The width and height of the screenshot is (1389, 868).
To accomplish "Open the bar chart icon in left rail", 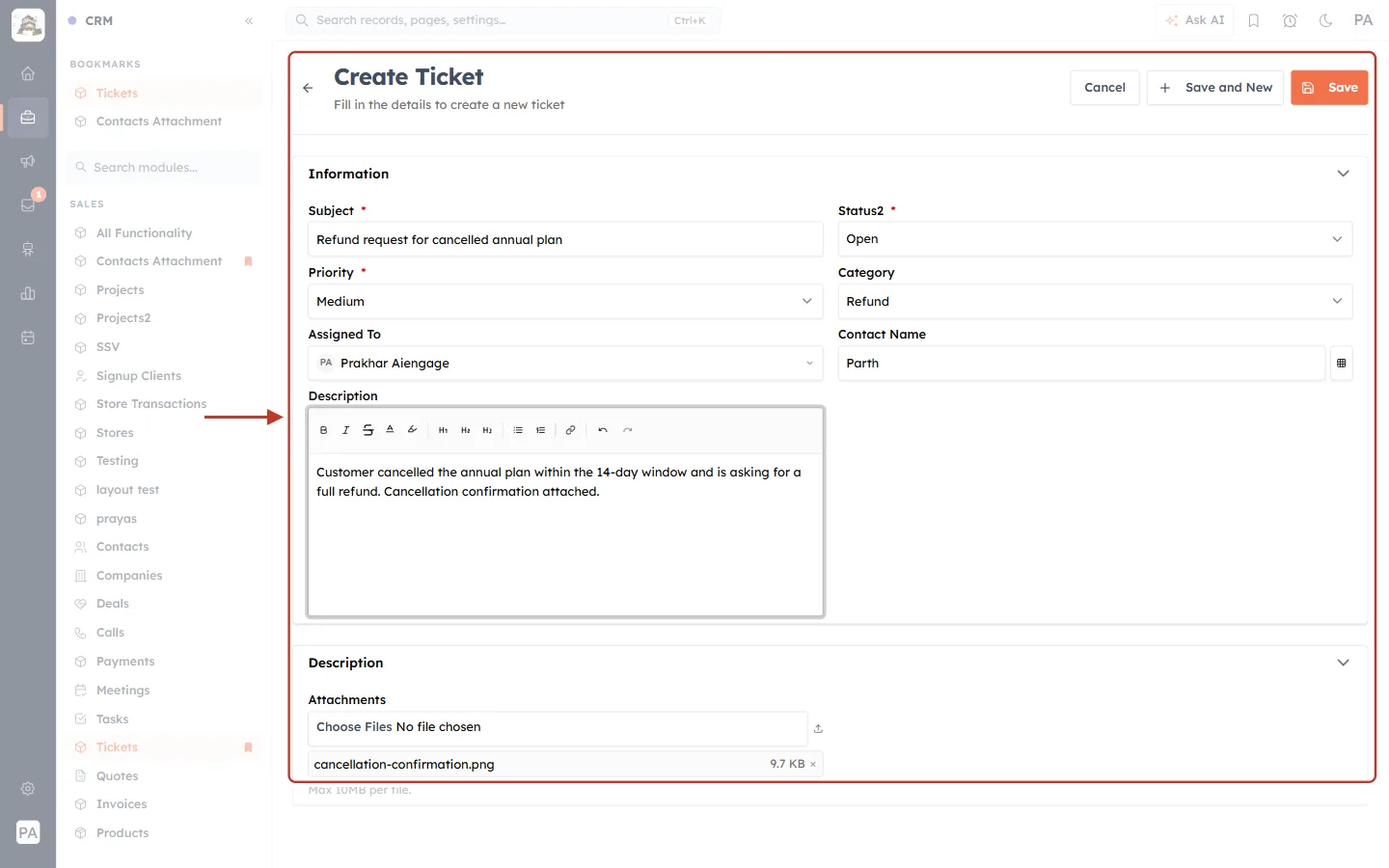I will (x=28, y=293).
